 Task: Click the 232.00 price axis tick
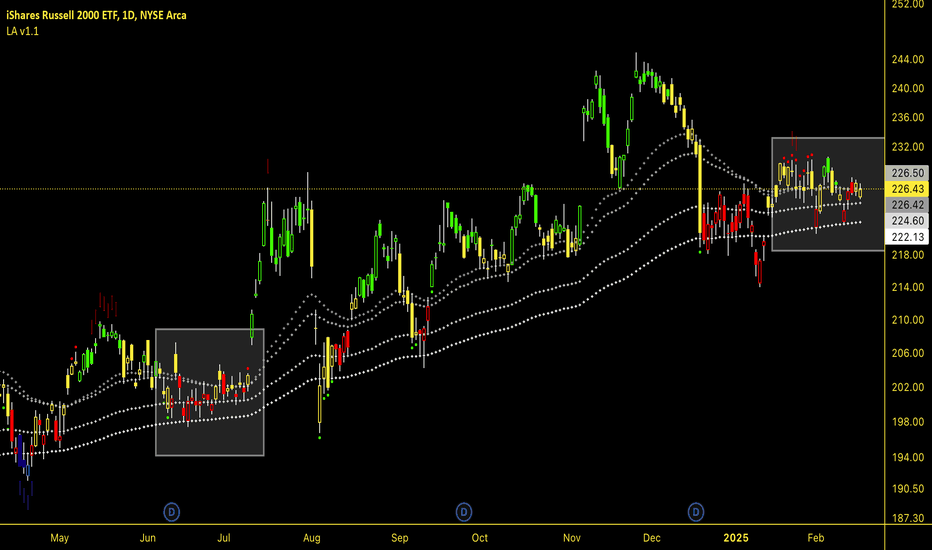[x=908, y=147]
